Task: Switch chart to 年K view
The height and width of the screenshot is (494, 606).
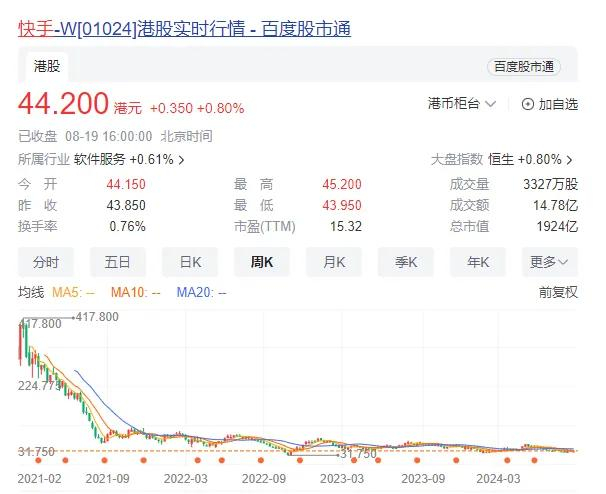Action: (478, 262)
